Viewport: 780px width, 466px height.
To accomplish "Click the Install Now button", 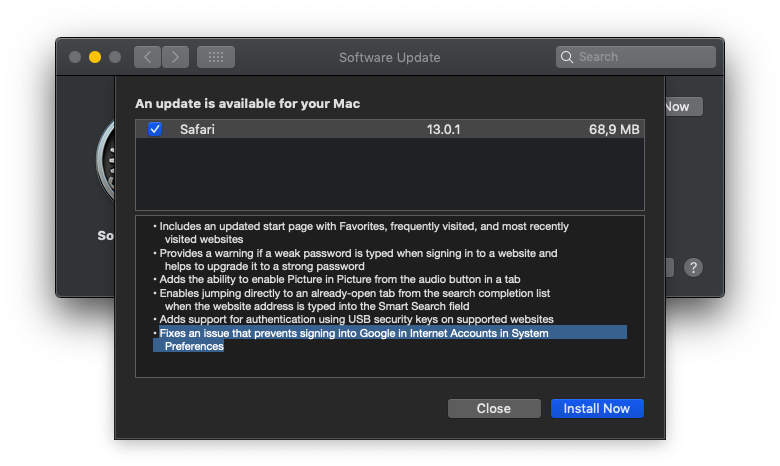I will pyautogui.click(x=597, y=408).
